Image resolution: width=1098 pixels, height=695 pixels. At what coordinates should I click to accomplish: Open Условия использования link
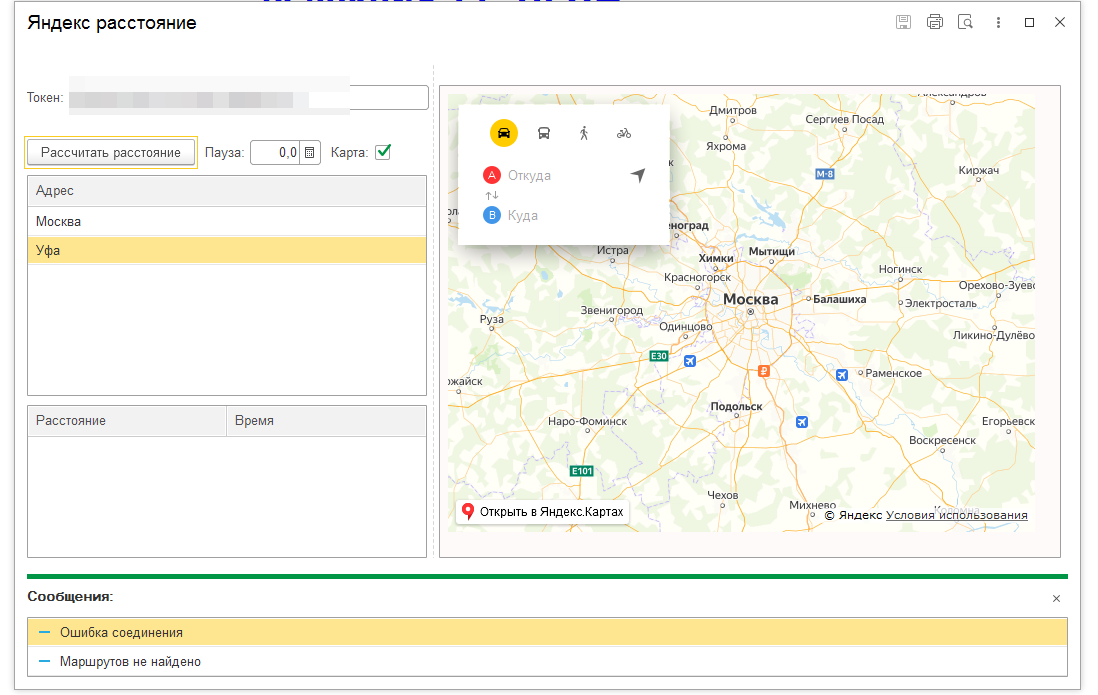coord(957,515)
